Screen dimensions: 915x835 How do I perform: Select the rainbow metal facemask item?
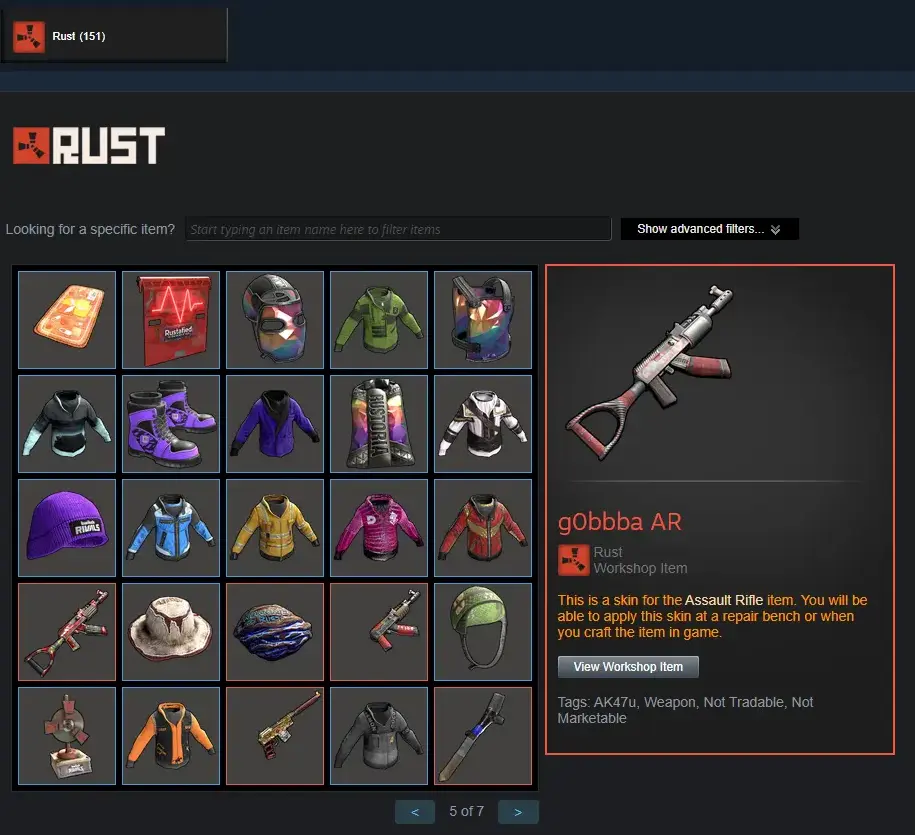(275, 320)
